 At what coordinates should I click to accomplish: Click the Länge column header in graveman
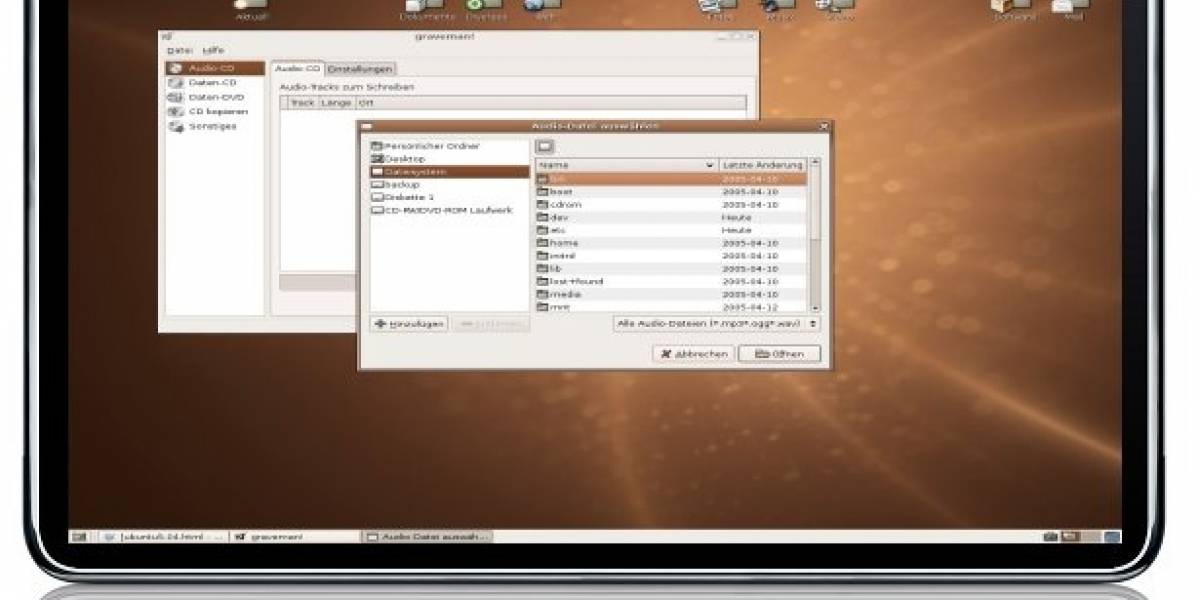(x=336, y=103)
